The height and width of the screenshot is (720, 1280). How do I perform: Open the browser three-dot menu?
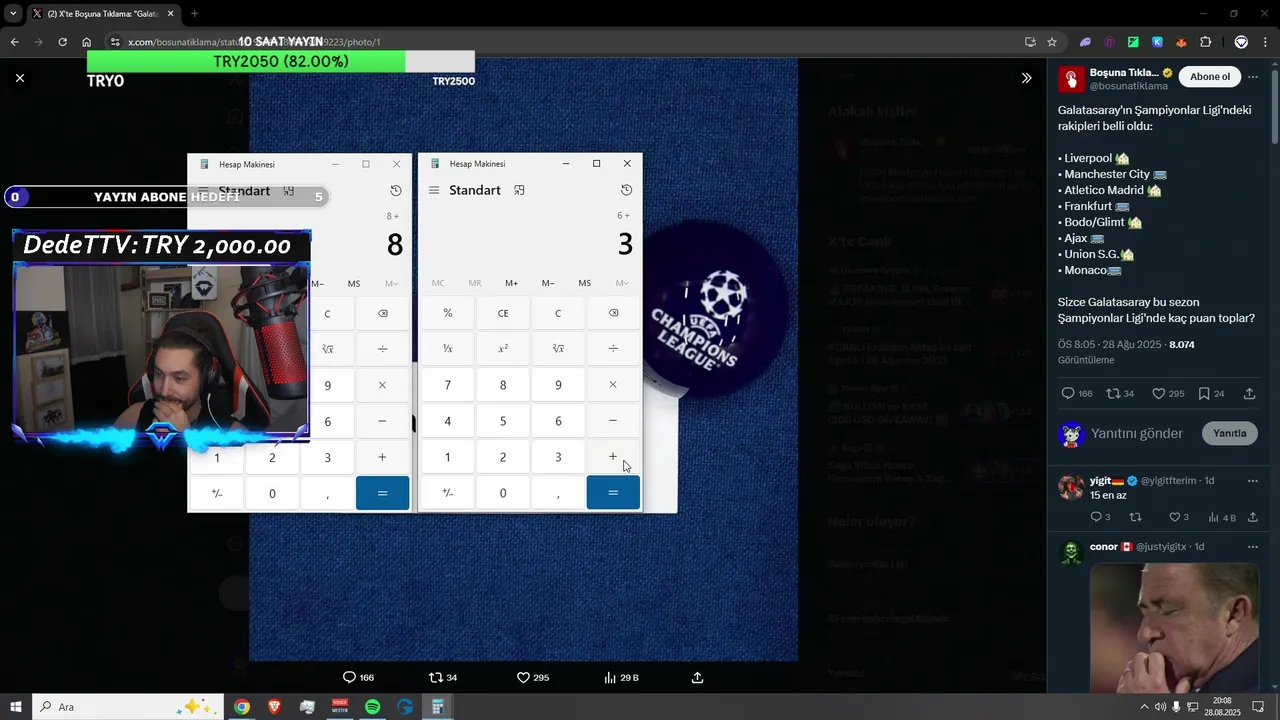[x=1265, y=42]
